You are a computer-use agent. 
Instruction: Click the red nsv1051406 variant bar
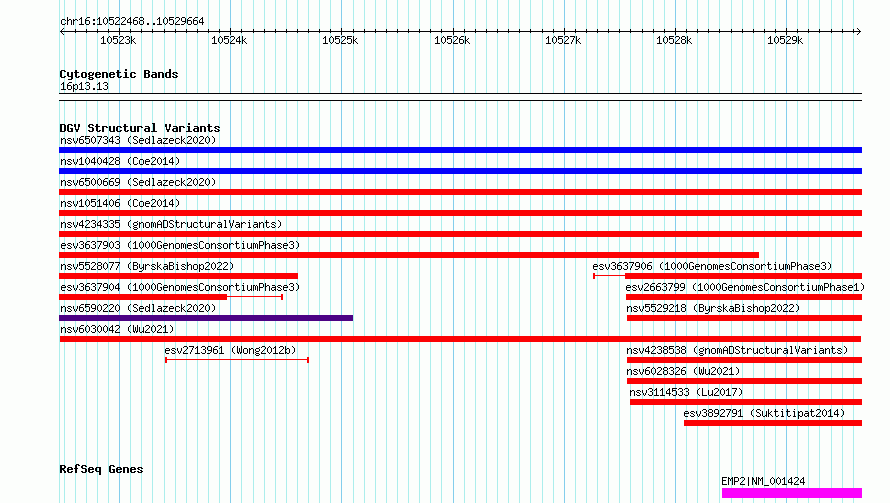(x=460, y=213)
